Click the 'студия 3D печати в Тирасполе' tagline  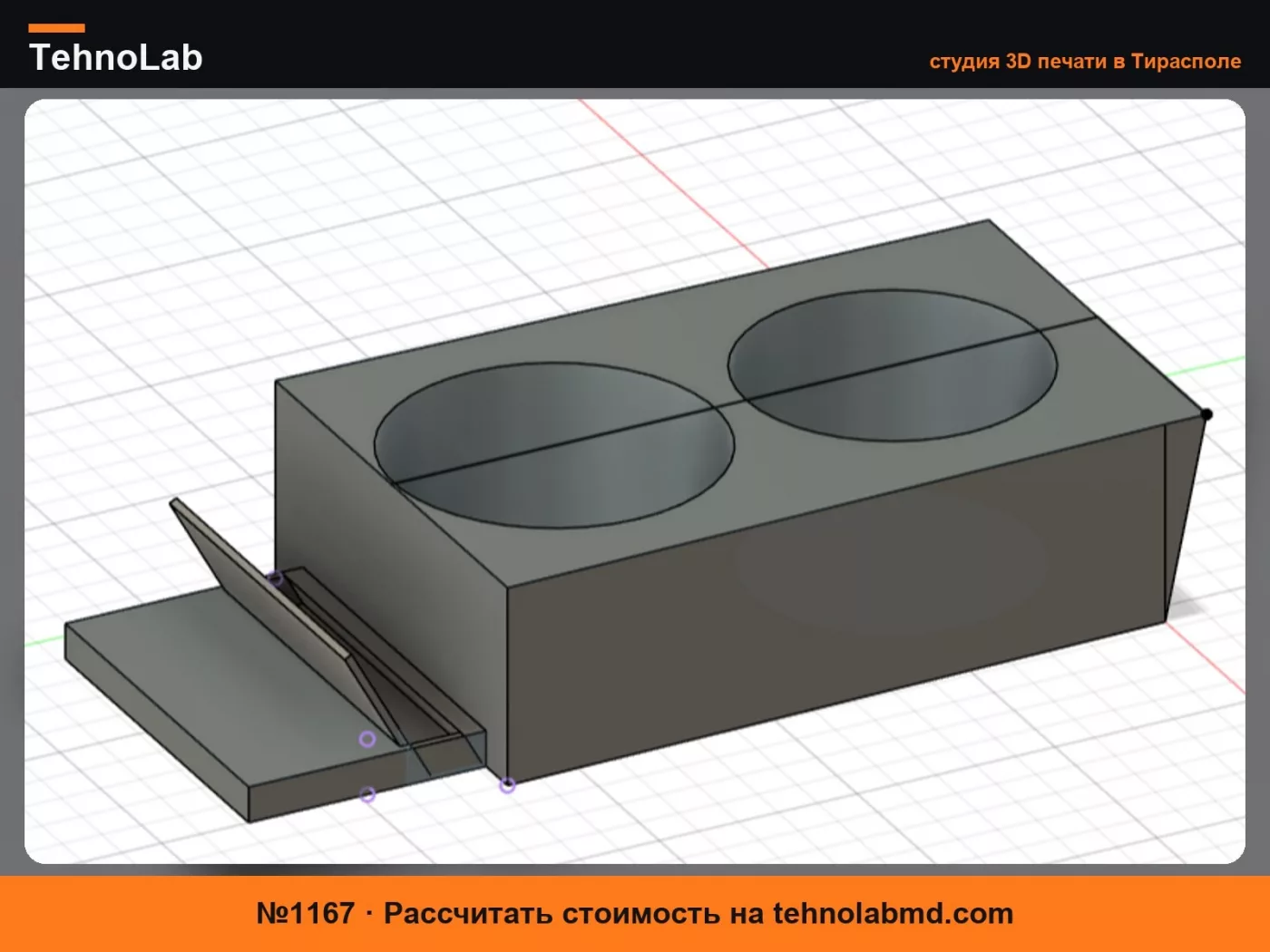[x=1085, y=62]
